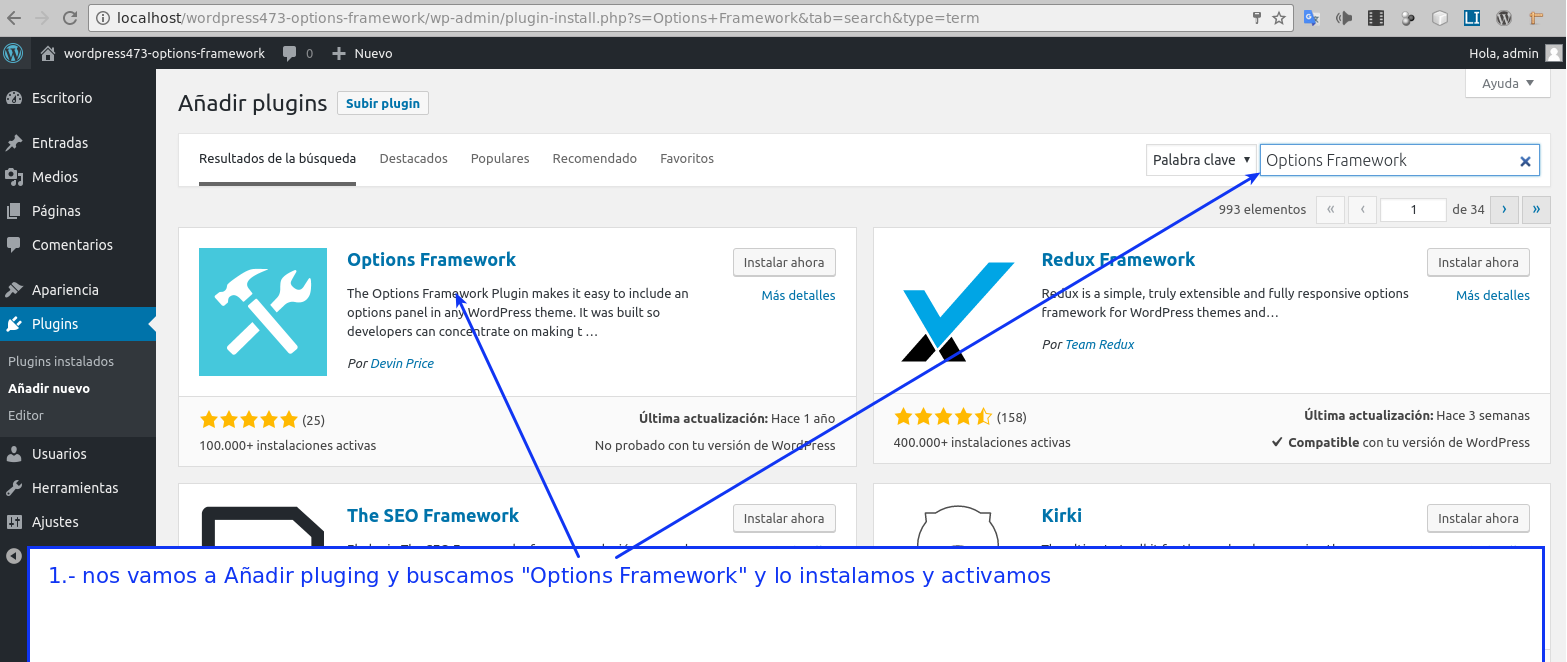Switch to Resultados de la búsqueda tab

pos(277,159)
